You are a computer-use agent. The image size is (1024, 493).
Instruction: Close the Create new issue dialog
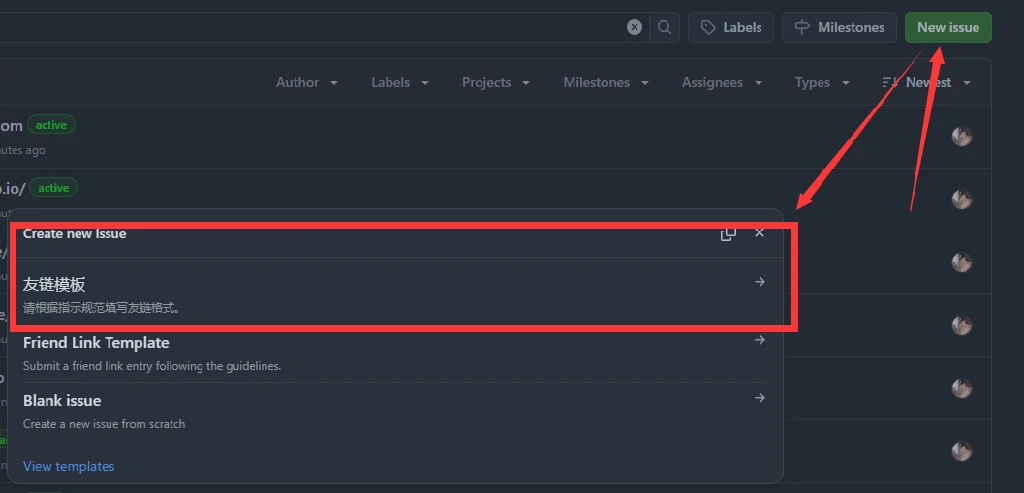point(760,233)
